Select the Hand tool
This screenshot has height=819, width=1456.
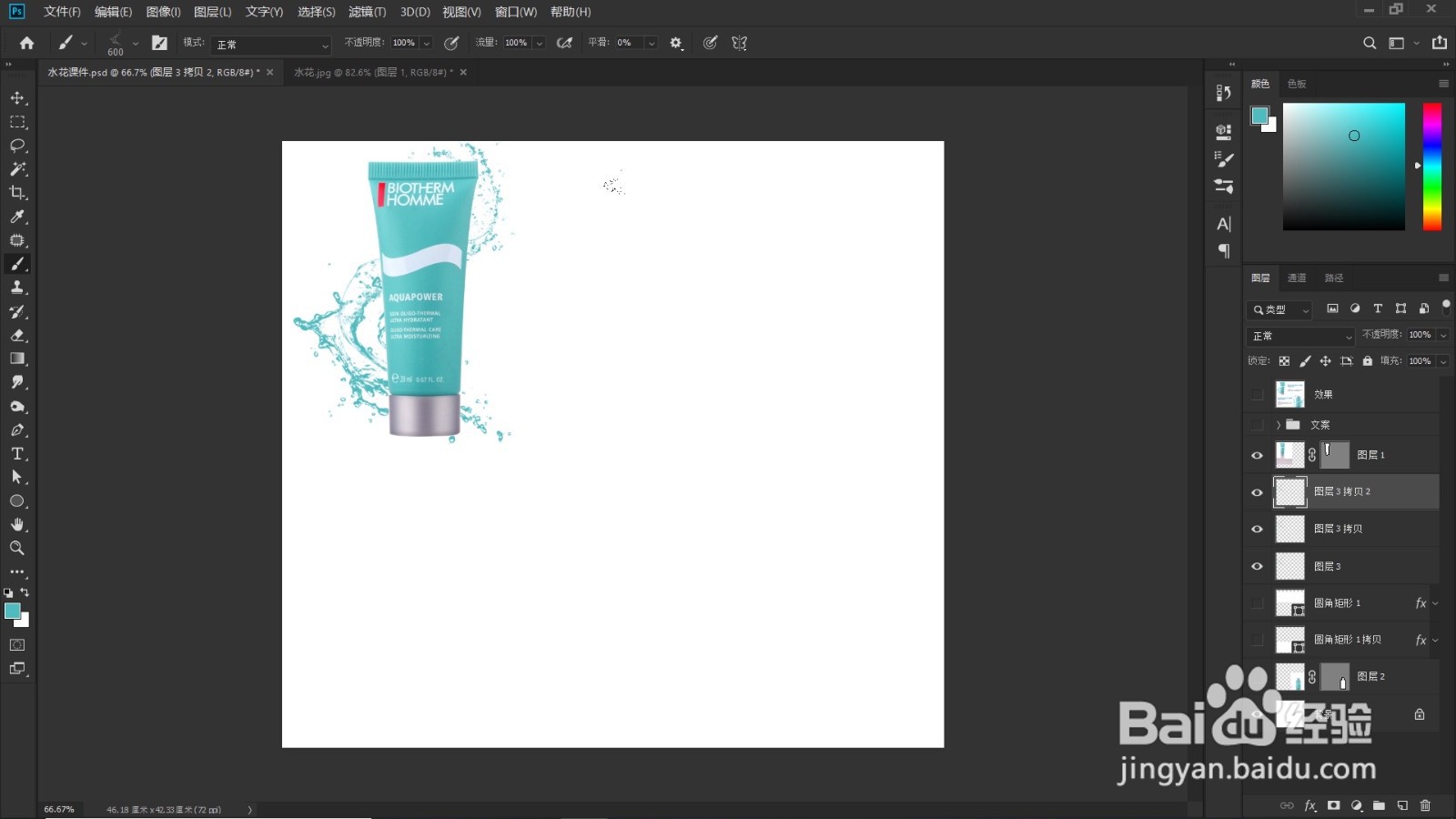tap(17, 525)
